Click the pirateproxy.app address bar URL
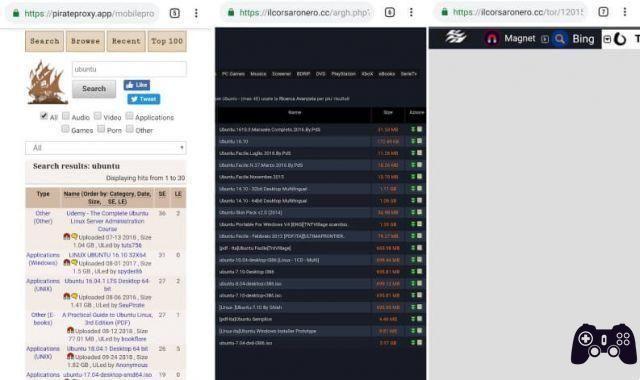This screenshot has width=640, height=380. [89, 13]
